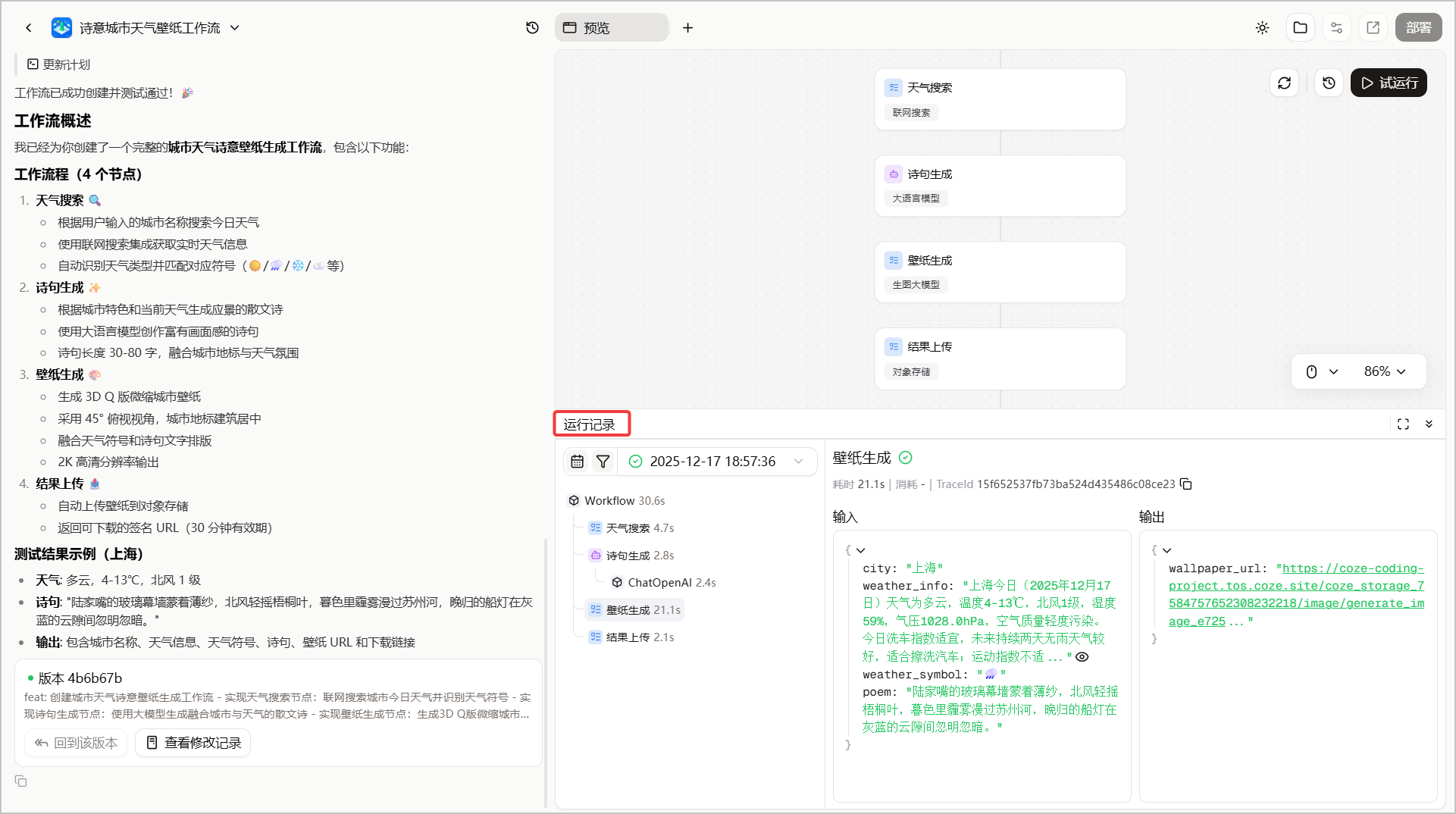Open run time 2025-12-17 18:57:36 dropdown
The image size is (1456, 814).
(717, 462)
